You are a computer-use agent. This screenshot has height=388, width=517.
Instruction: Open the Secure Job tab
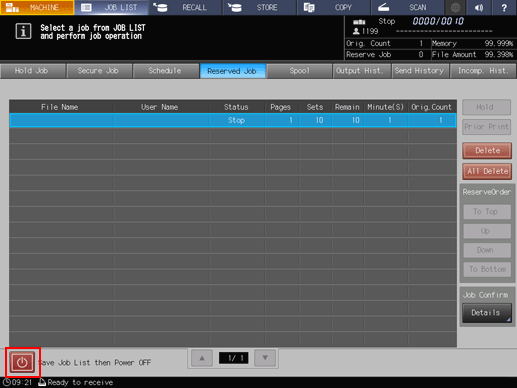(99, 71)
